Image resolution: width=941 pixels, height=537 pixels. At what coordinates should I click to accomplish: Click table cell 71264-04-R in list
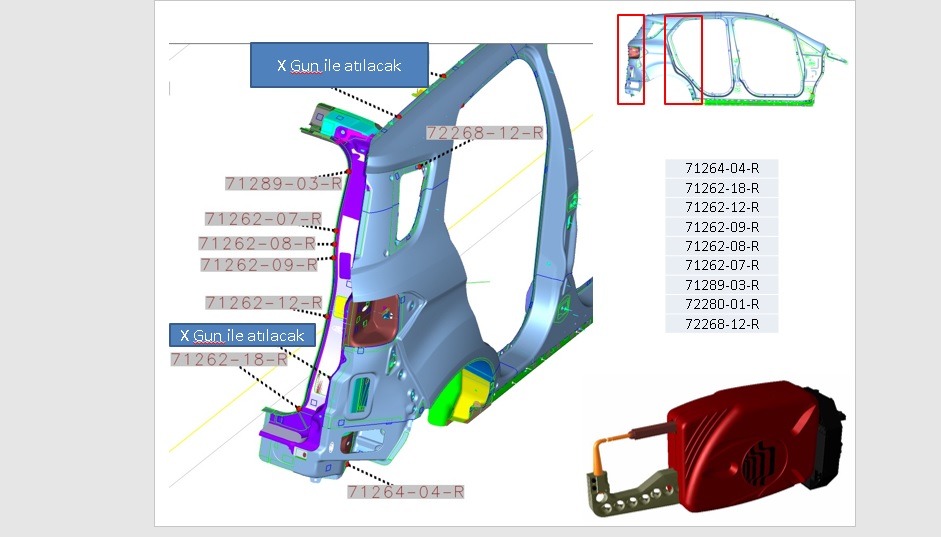coord(722,168)
